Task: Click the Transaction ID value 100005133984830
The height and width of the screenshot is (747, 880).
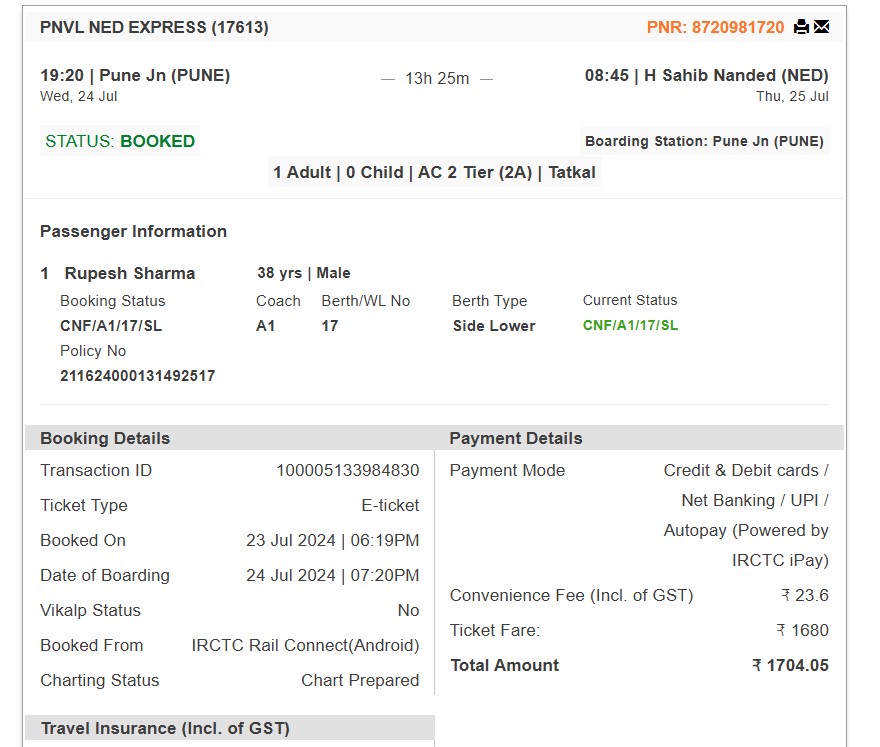Action: (x=348, y=470)
